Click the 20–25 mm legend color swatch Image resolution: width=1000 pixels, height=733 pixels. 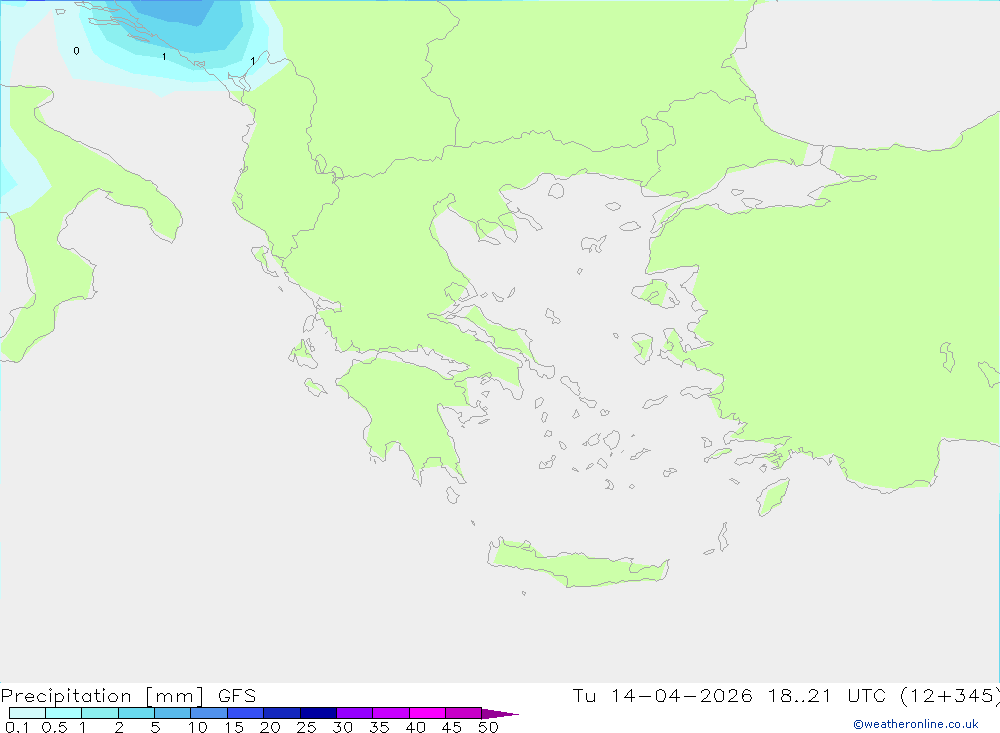(281, 713)
